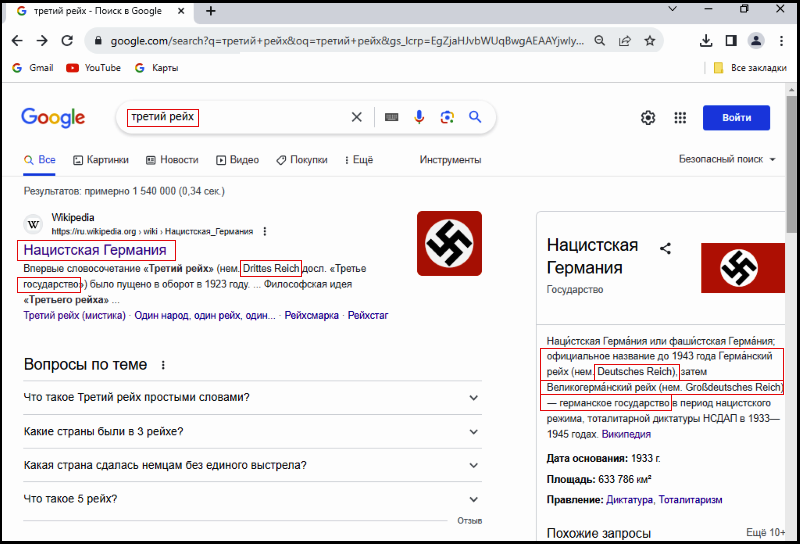Open 'Тоталитаризм' link under Правление
Viewport: 800px width, 544px height.
[x=690, y=500]
